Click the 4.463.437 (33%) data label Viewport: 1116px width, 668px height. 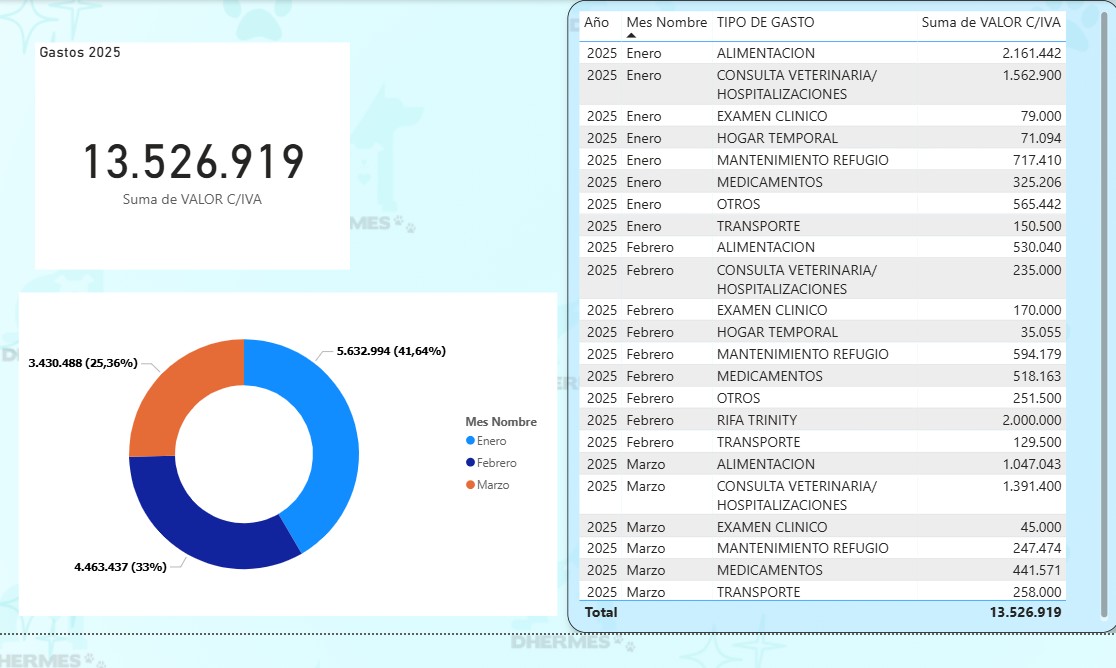pos(120,567)
